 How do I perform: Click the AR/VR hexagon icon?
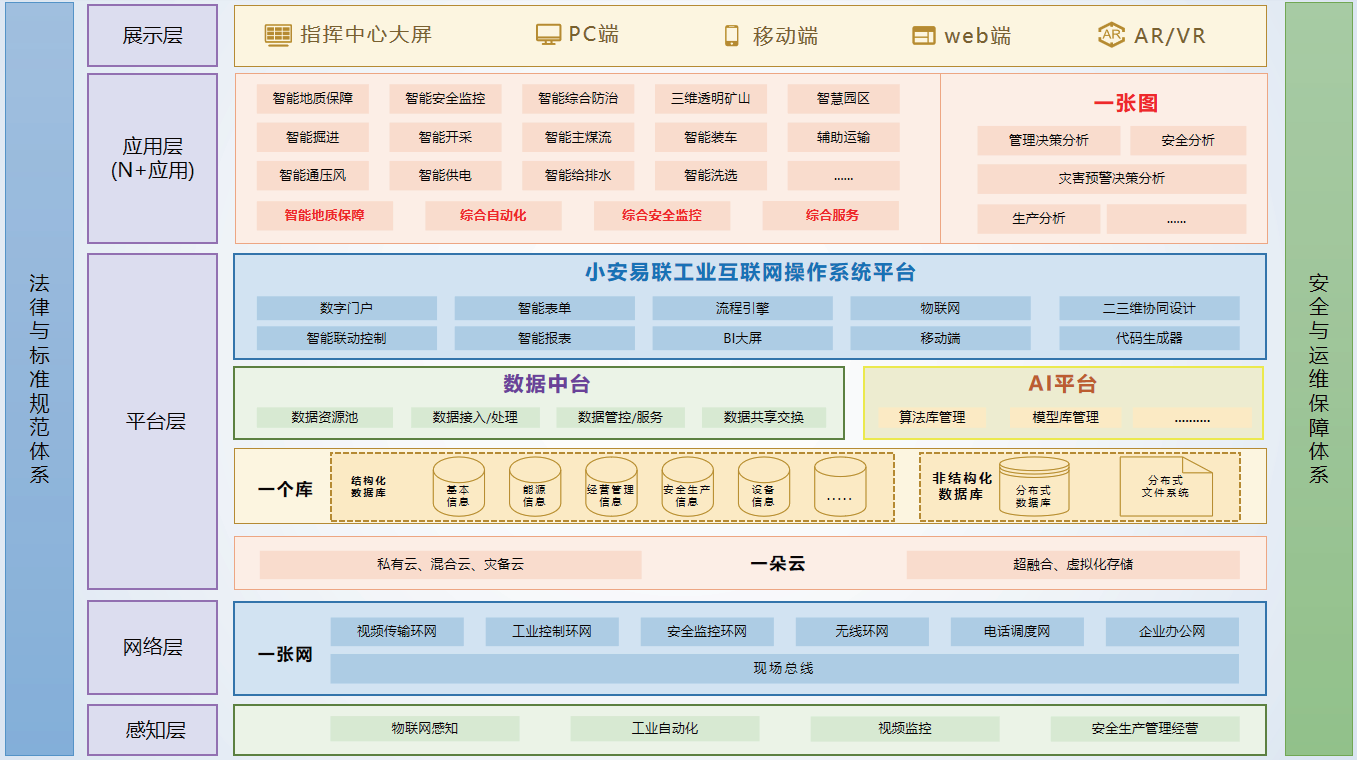1111,35
